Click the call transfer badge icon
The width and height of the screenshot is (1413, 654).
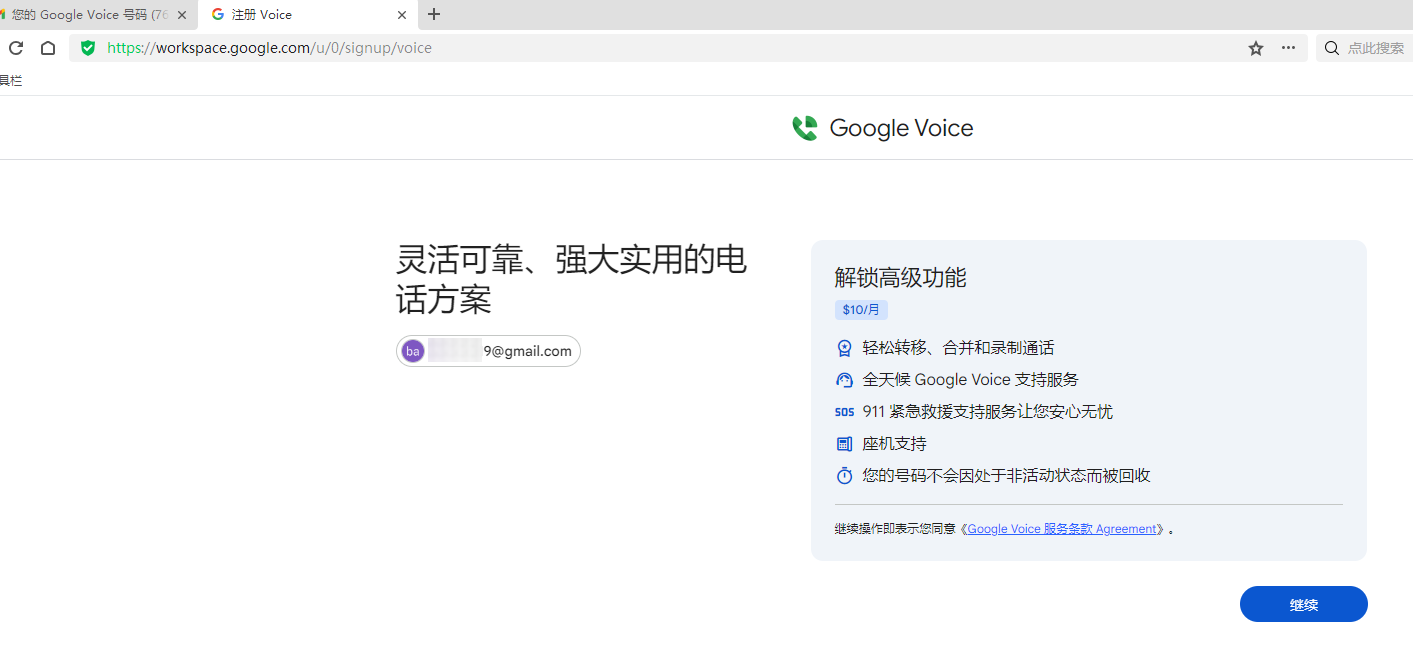[x=844, y=348]
